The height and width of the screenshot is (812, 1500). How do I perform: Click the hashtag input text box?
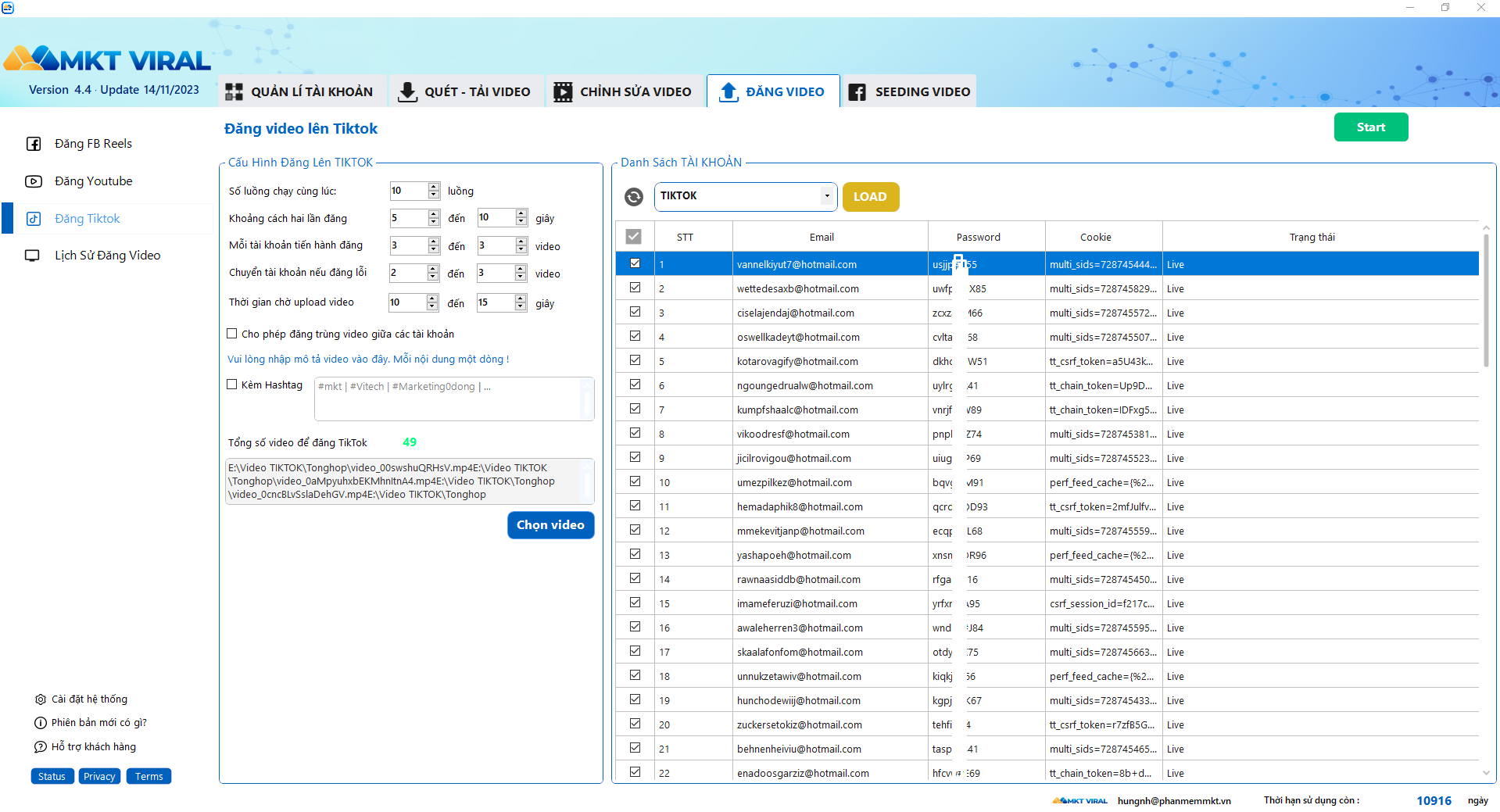click(454, 399)
